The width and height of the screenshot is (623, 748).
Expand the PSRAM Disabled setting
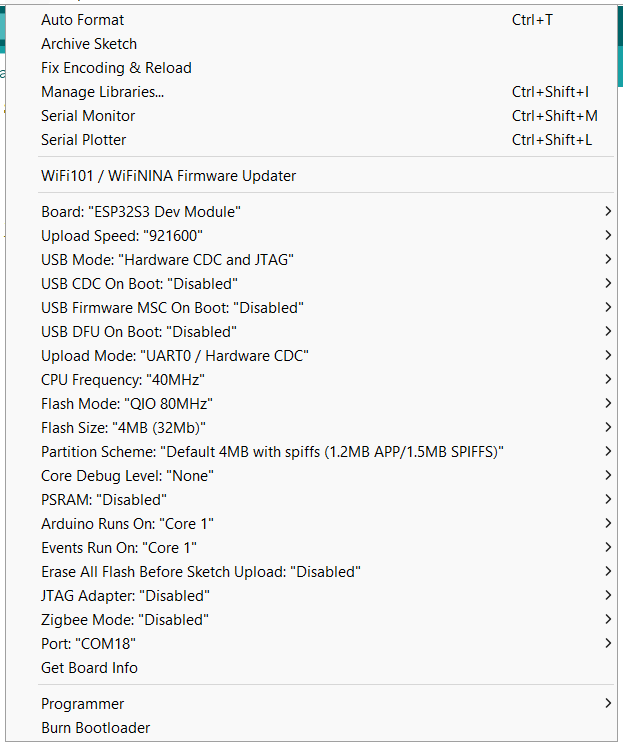(104, 500)
